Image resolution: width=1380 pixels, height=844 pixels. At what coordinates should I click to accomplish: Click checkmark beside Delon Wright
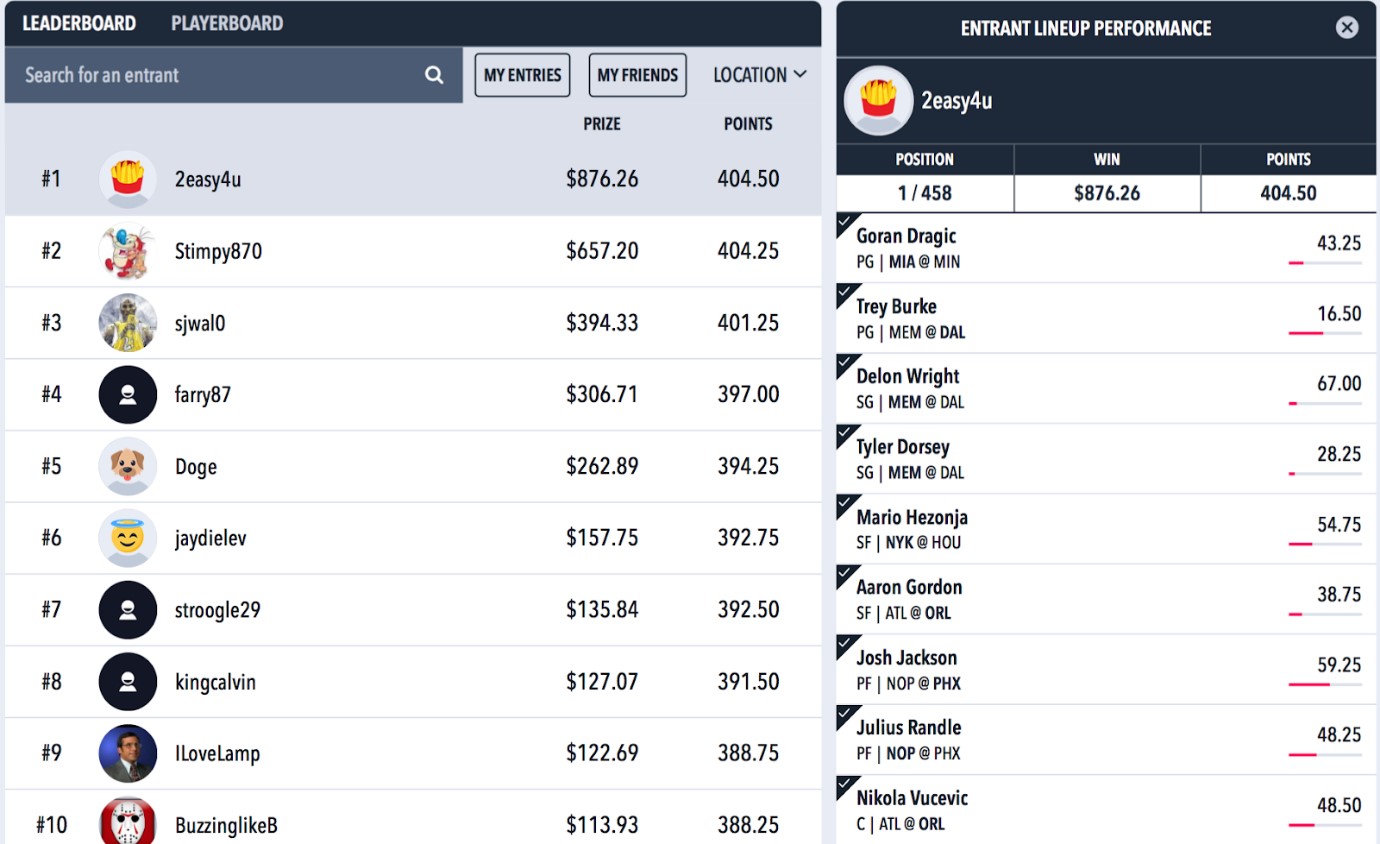pyautogui.click(x=844, y=361)
